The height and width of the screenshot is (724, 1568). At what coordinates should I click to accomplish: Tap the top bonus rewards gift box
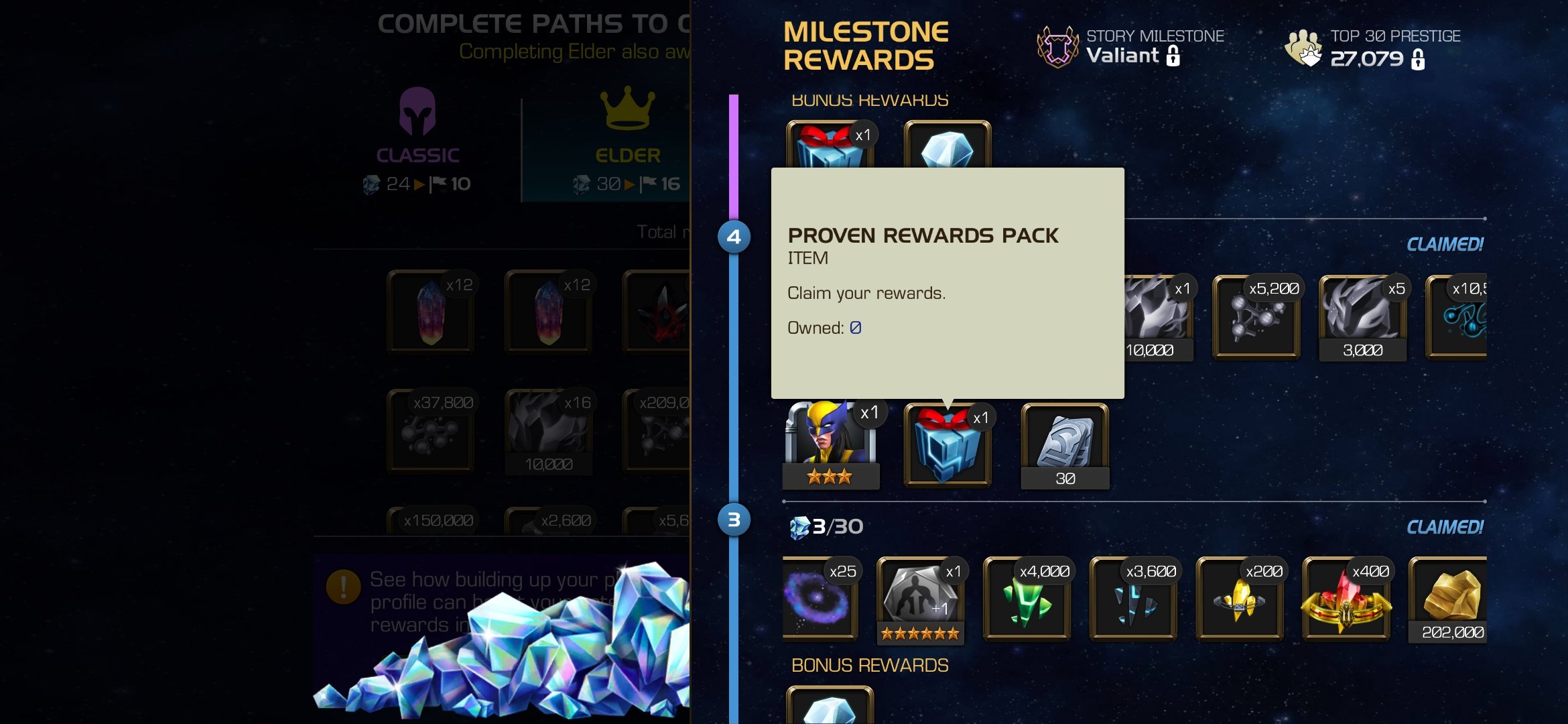point(830,144)
